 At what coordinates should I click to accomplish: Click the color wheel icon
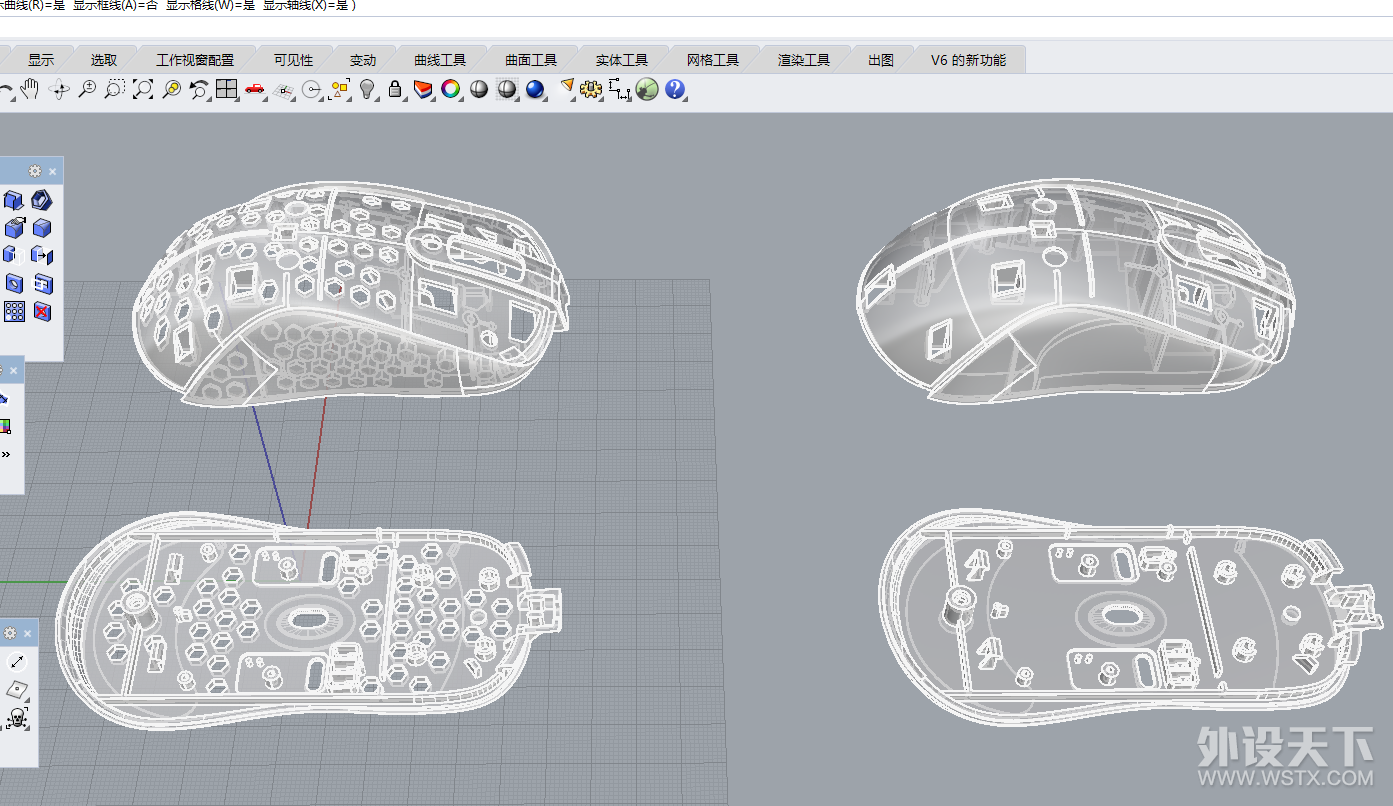[x=451, y=90]
